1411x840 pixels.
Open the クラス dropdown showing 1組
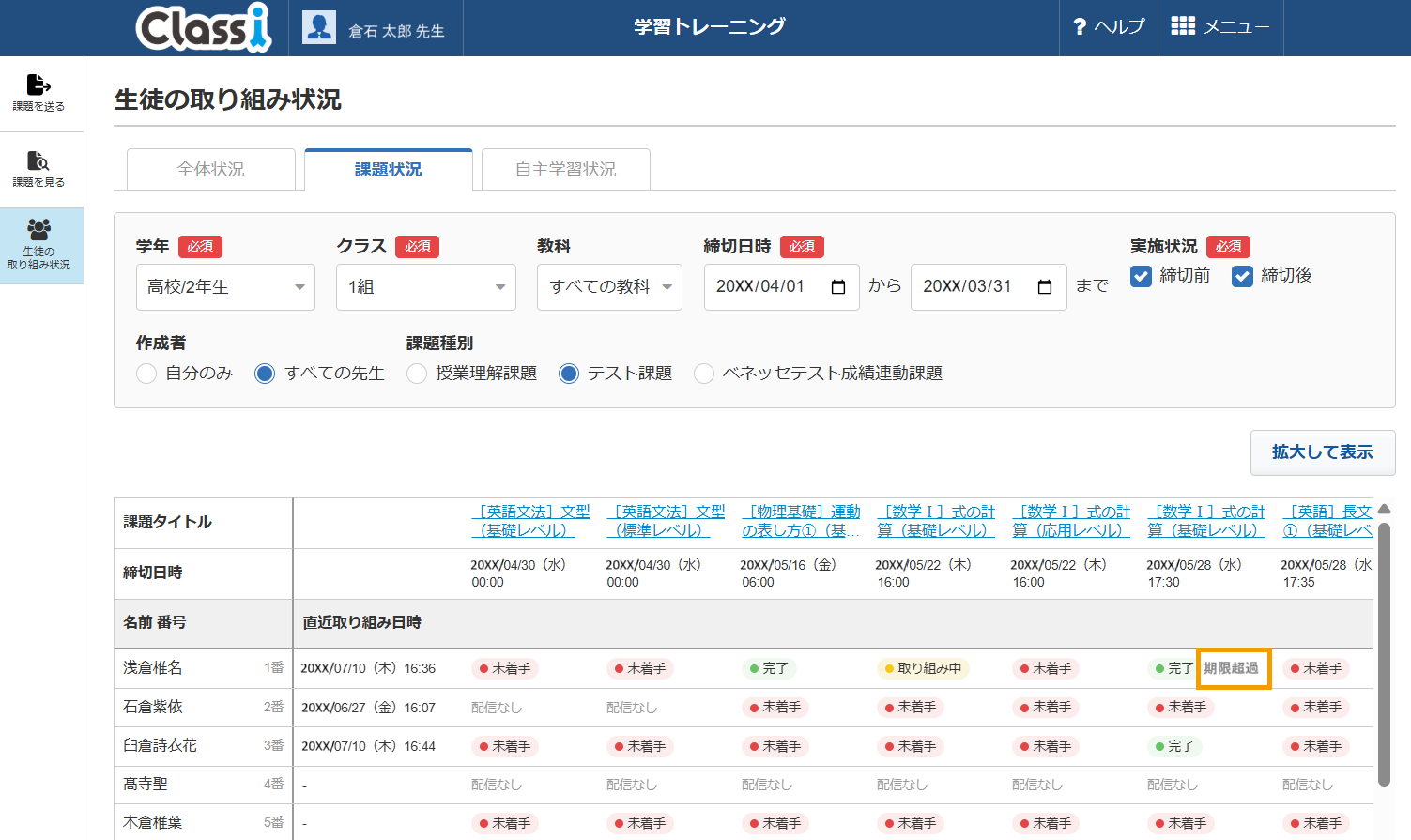426,287
